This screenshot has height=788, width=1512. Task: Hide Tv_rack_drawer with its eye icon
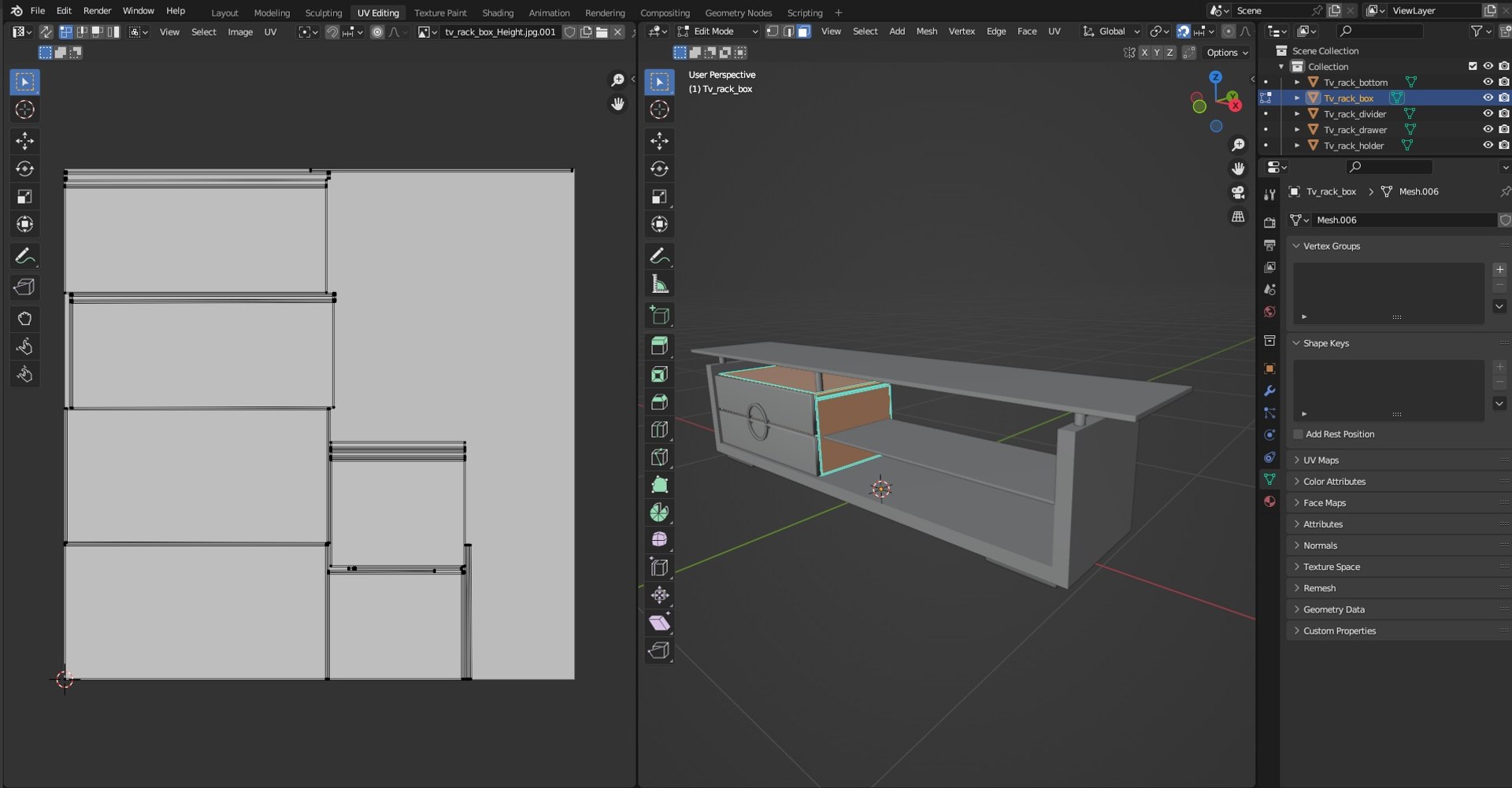pyautogui.click(x=1488, y=130)
